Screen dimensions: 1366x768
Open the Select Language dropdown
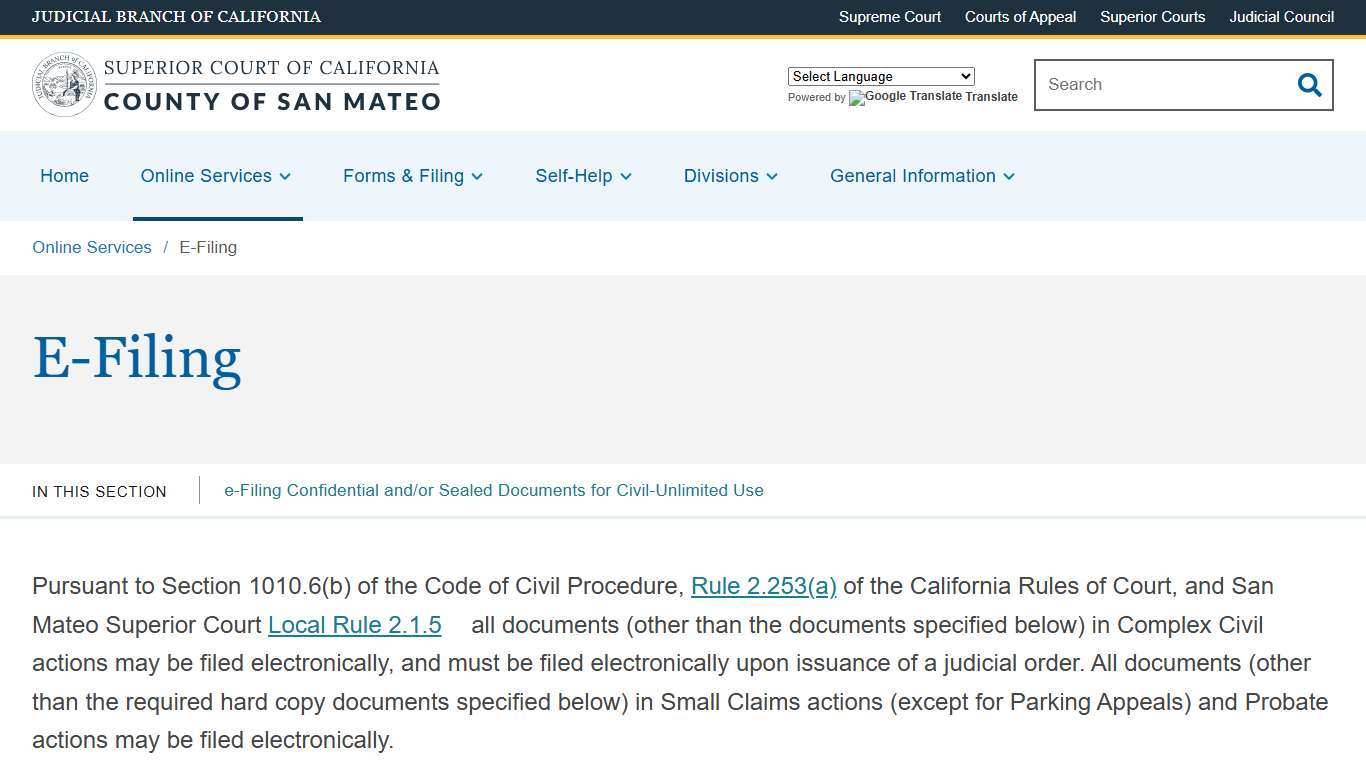(880, 76)
